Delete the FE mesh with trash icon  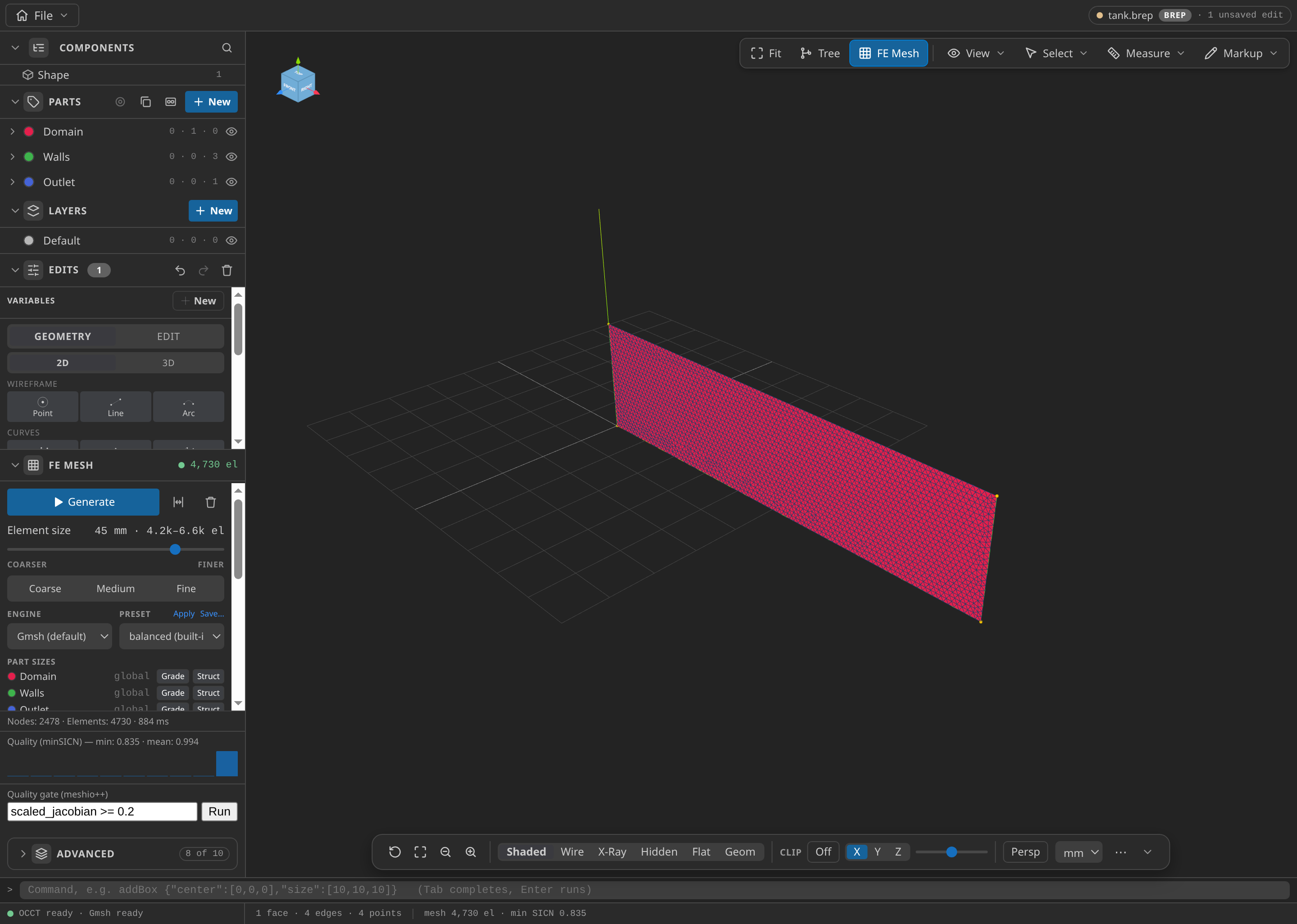210,502
